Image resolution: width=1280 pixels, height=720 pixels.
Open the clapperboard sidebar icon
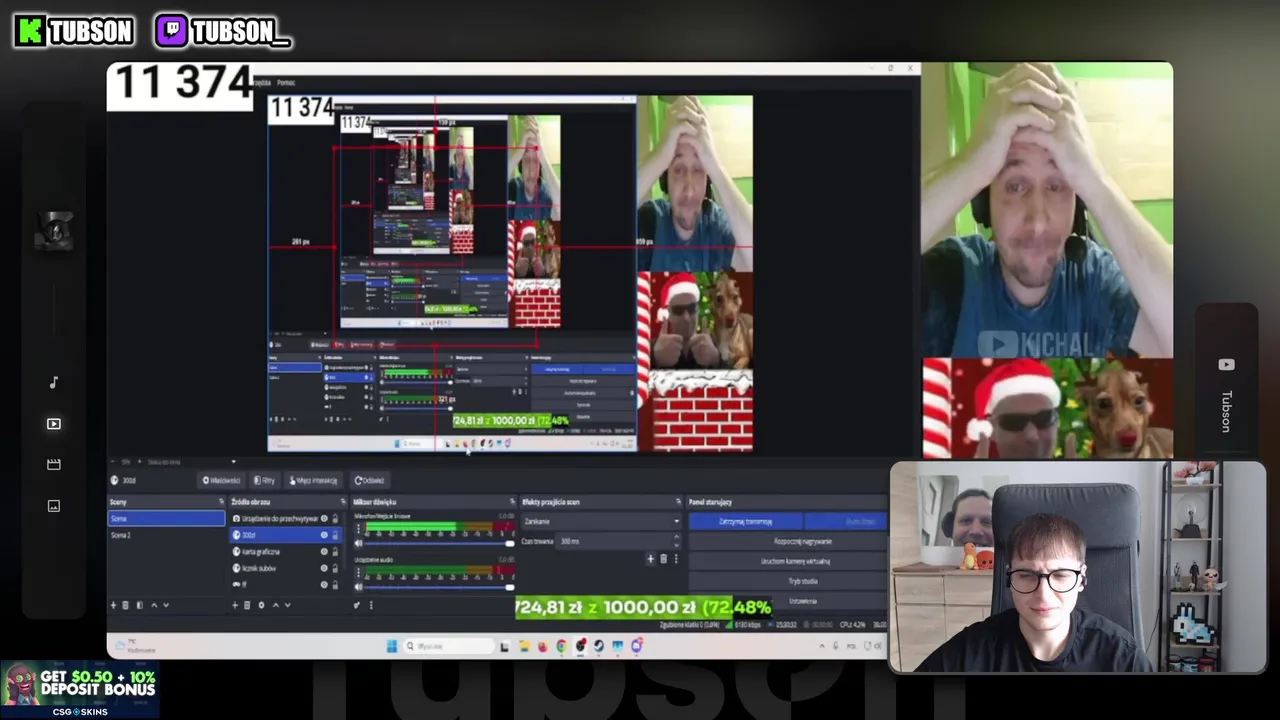tap(54, 464)
